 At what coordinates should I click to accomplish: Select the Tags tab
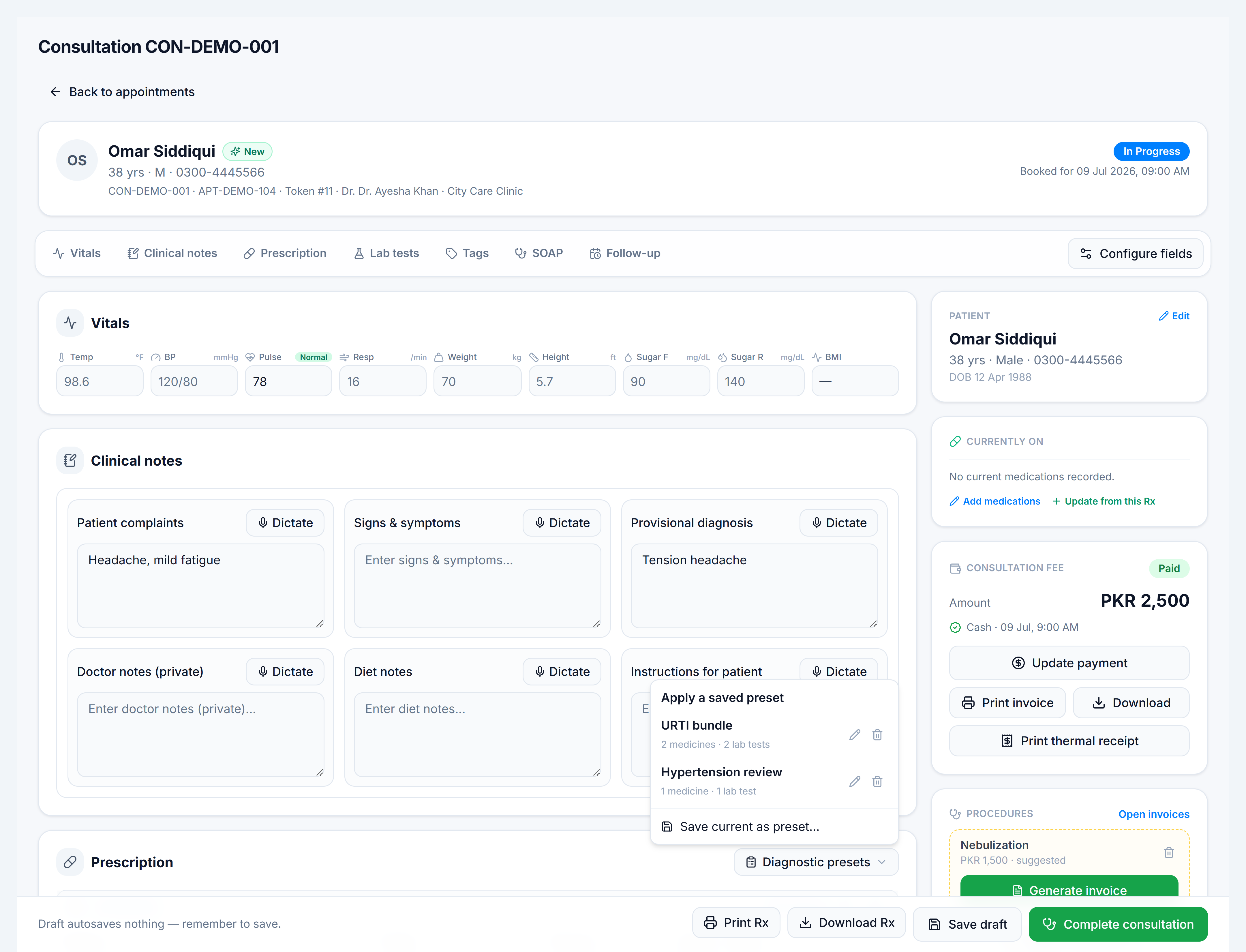click(468, 253)
